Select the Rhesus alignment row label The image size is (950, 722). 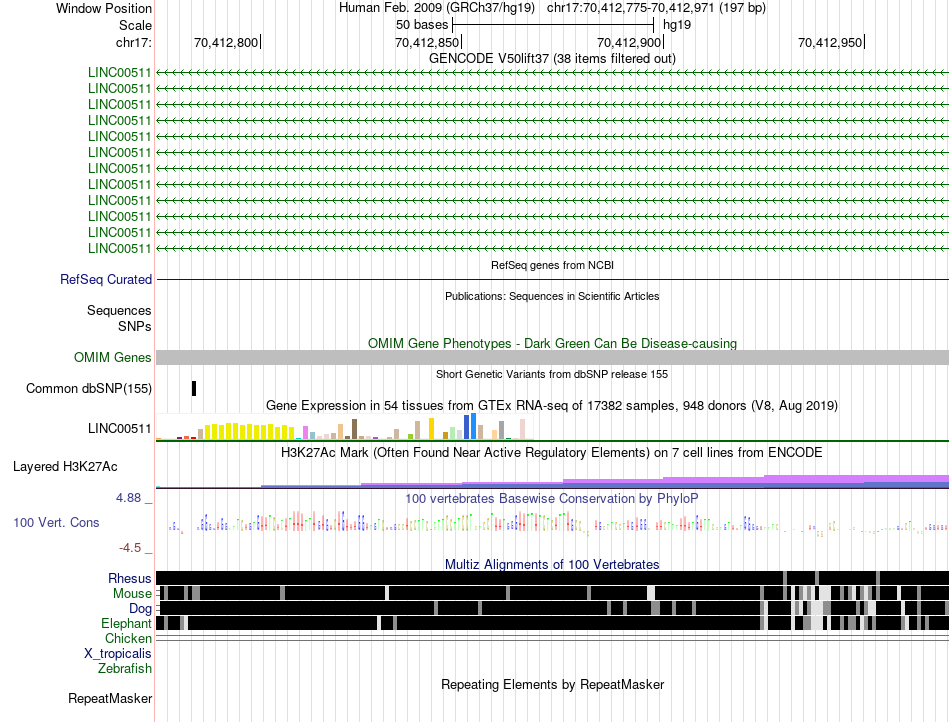point(130,578)
